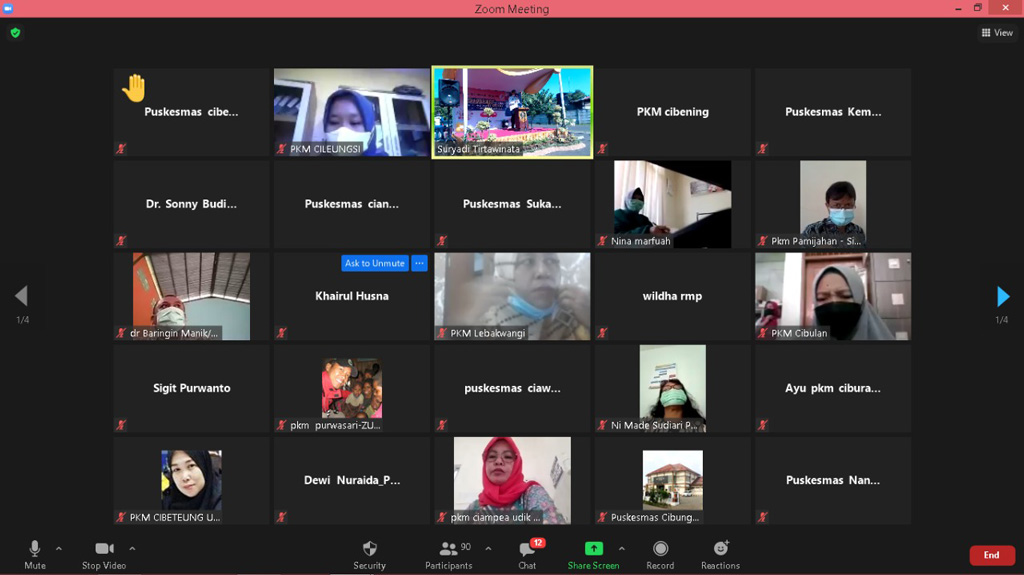
Task: Select Suryadi Tirtawinata's active speaker tile
Action: click(x=513, y=112)
